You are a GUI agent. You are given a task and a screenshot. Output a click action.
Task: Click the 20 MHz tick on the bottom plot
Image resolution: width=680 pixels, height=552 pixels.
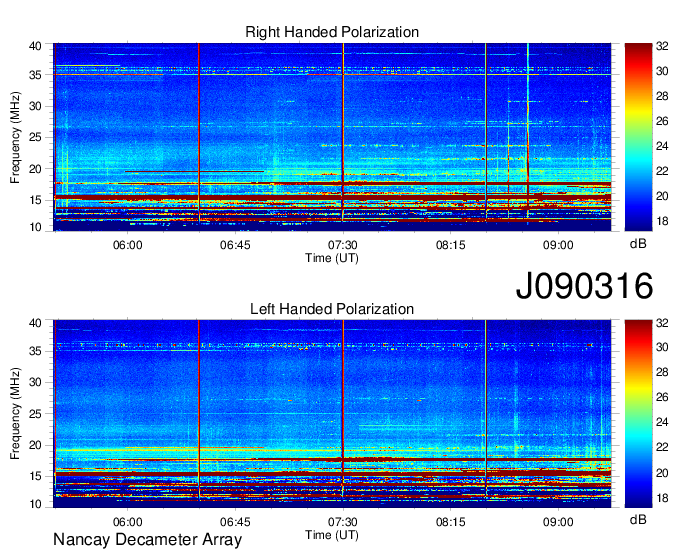click(35, 445)
